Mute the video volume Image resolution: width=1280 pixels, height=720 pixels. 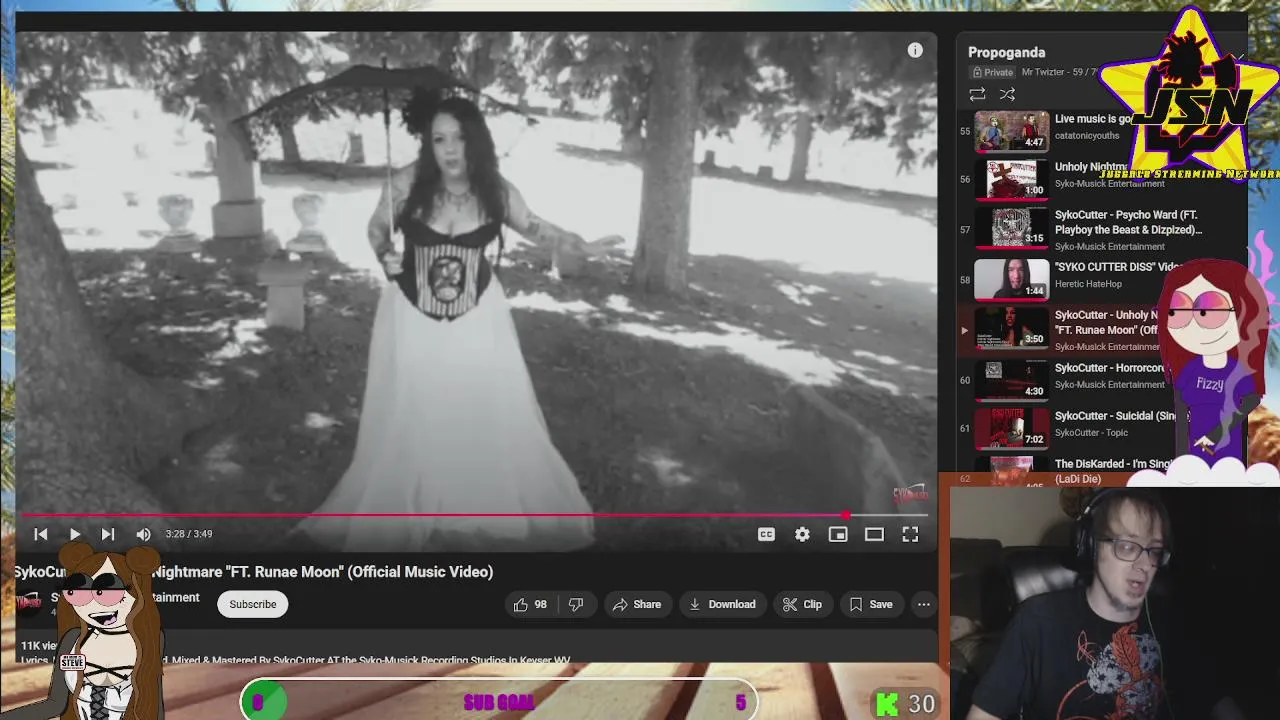coord(144,534)
